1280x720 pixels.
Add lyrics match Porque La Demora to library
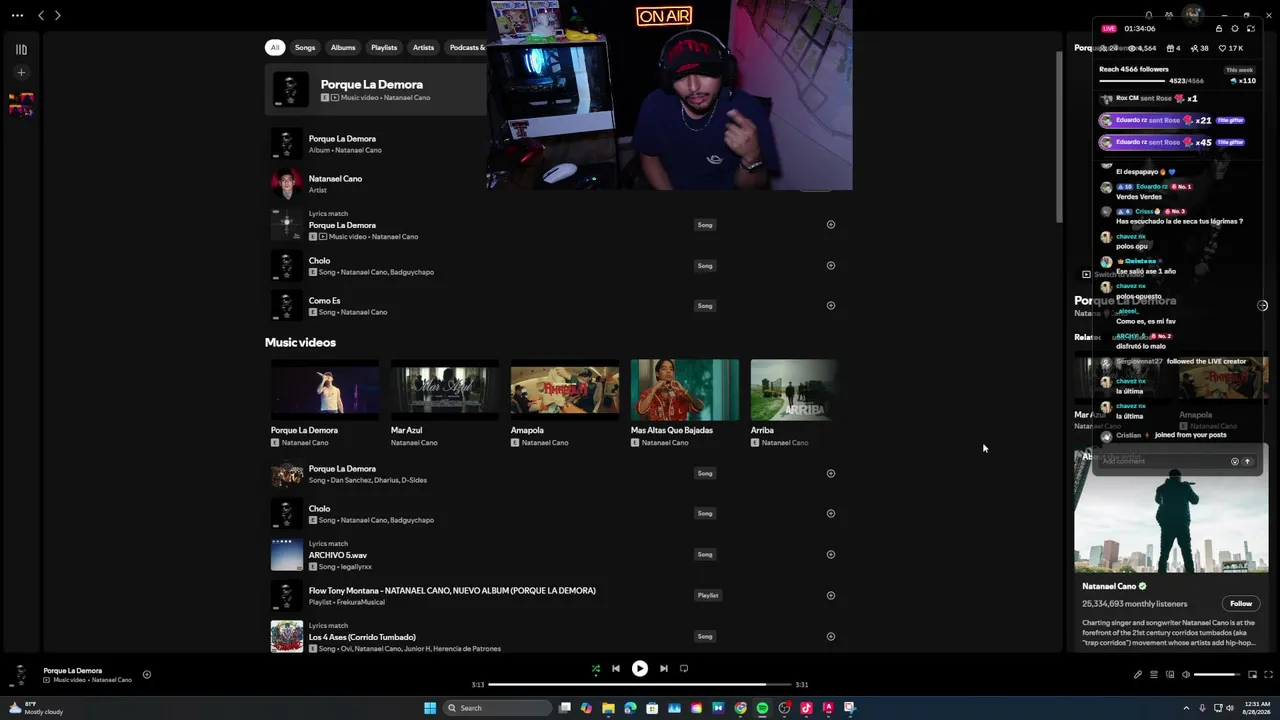[x=831, y=225]
